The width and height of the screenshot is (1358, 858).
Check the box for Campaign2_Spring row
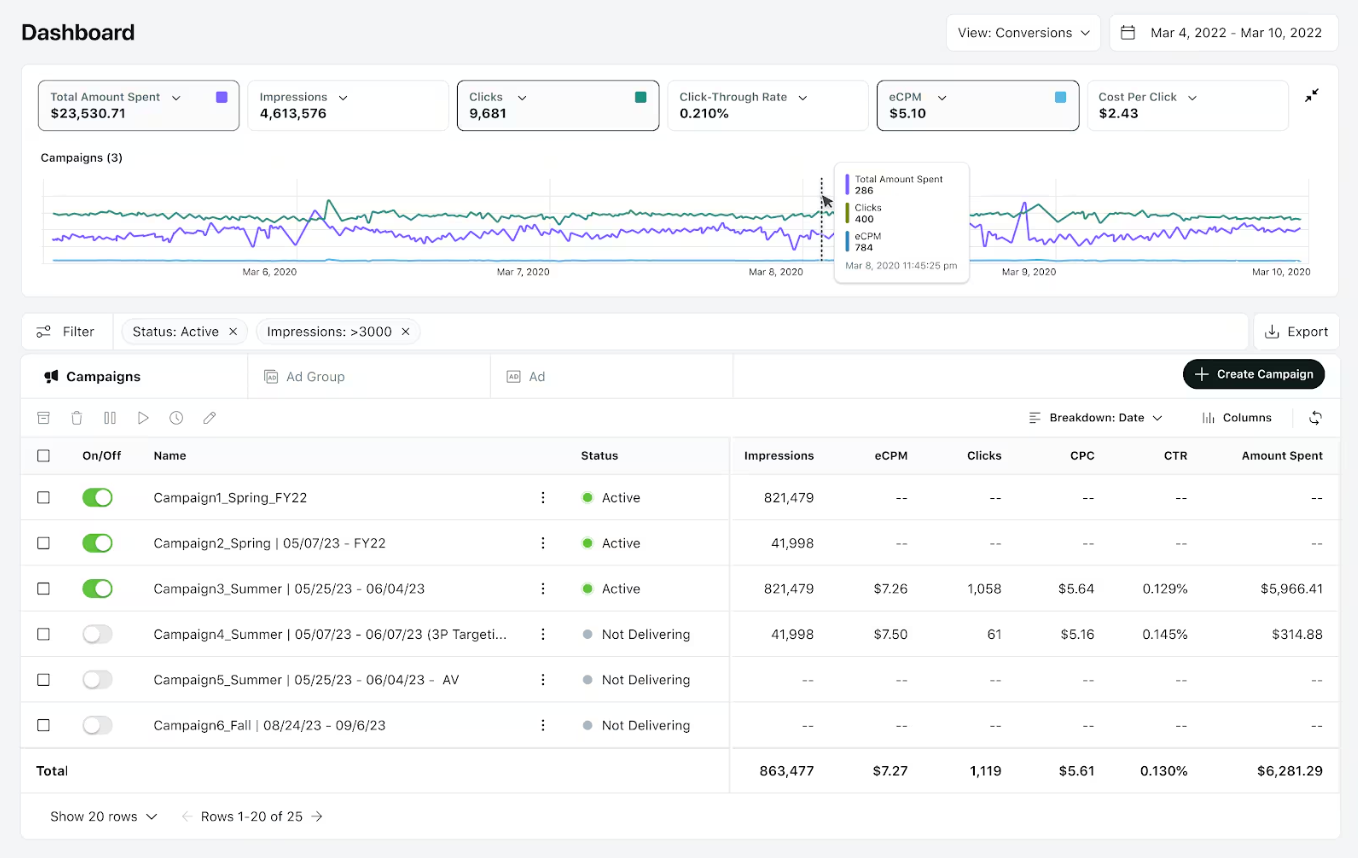(x=43, y=543)
